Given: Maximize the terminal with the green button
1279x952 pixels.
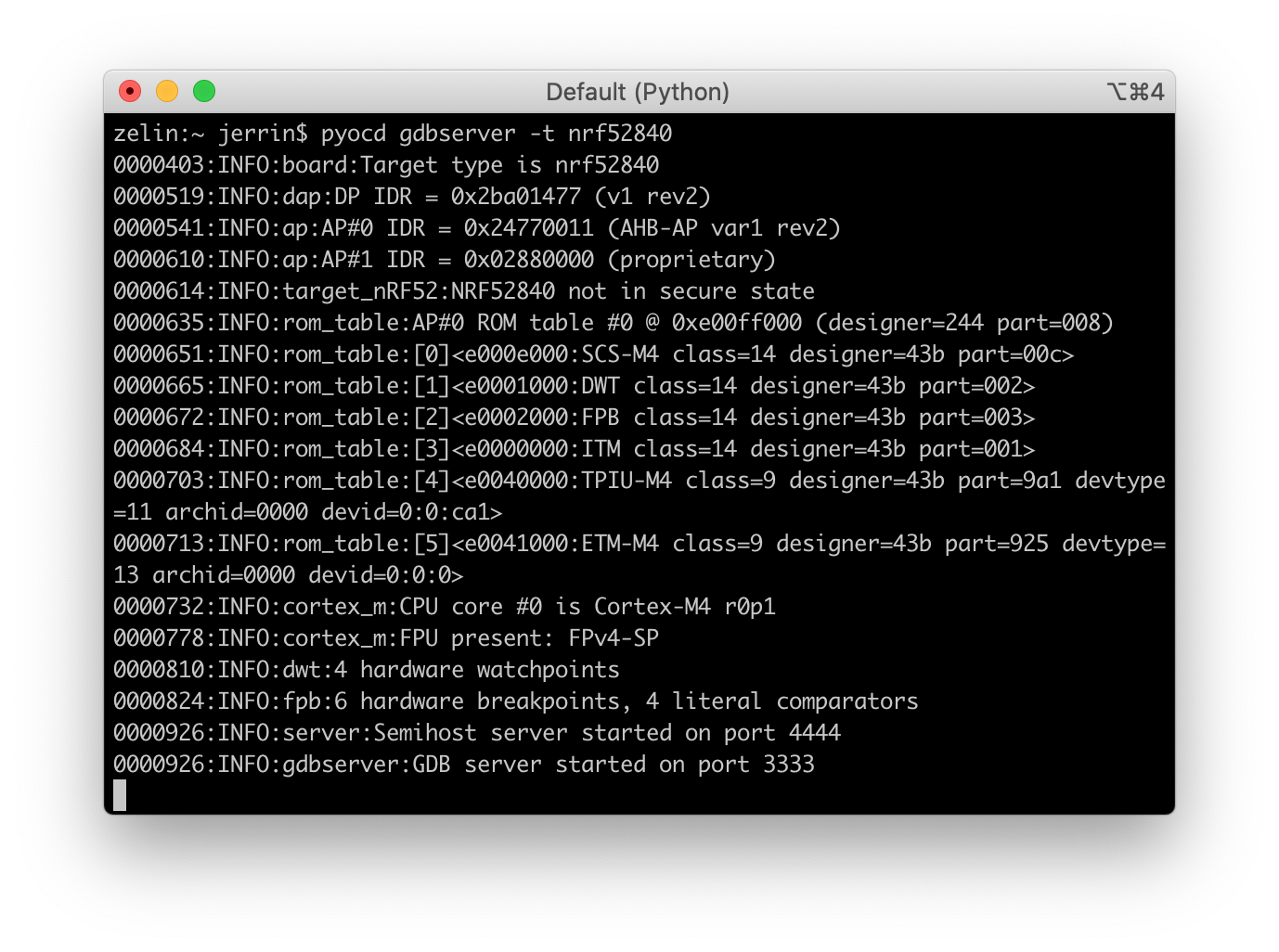Looking at the screenshot, I should [x=204, y=91].
